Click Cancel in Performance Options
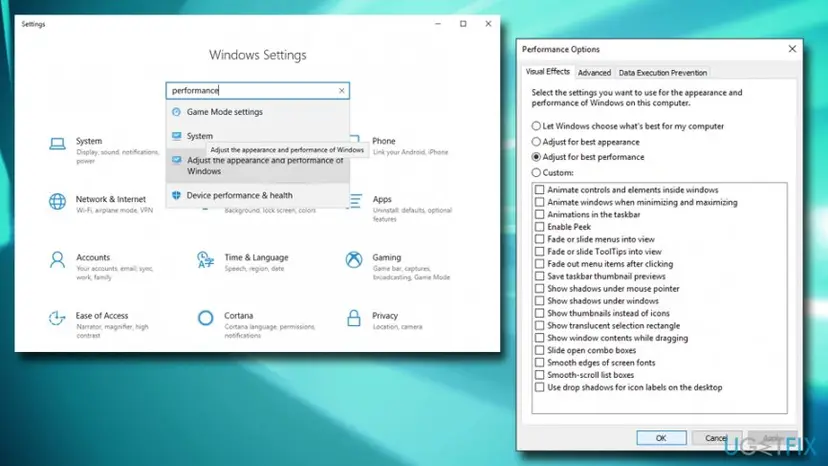The height and width of the screenshot is (466, 828). tap(716, 438)
